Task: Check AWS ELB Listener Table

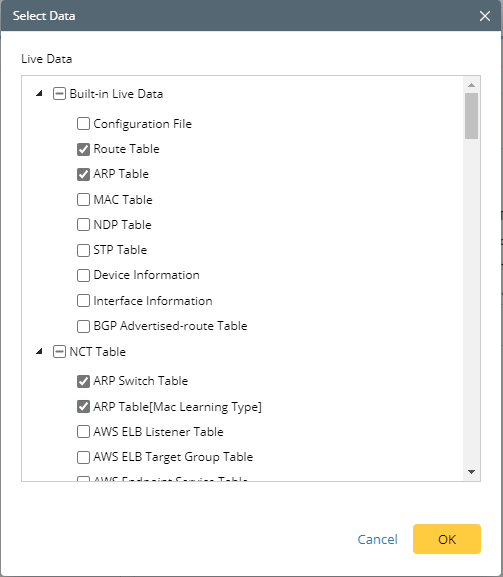Action: click(x=83, y=431)
